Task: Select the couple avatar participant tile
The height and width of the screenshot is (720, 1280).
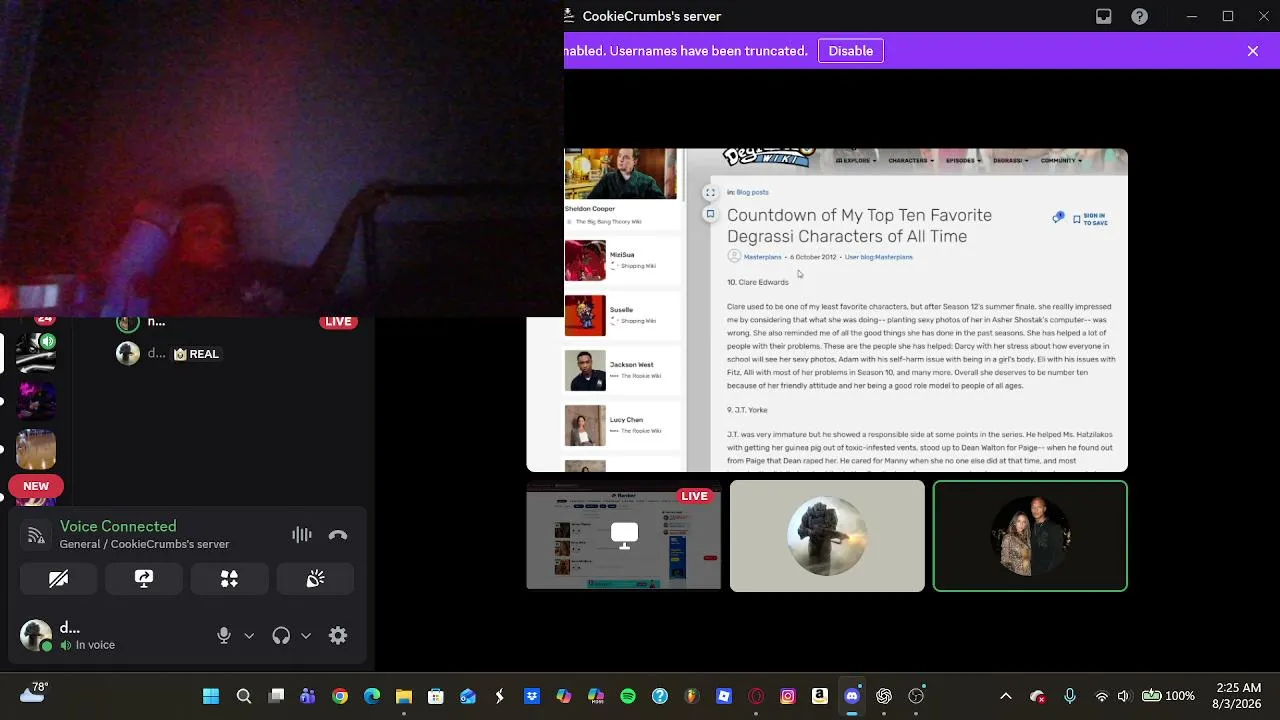Action: (1030, 536)
